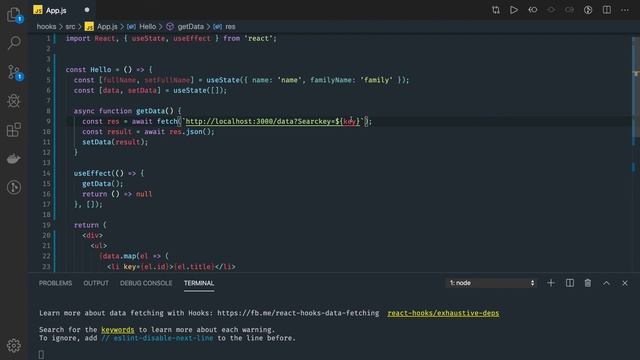Click the keywords link in terminal

pos(118,329)
